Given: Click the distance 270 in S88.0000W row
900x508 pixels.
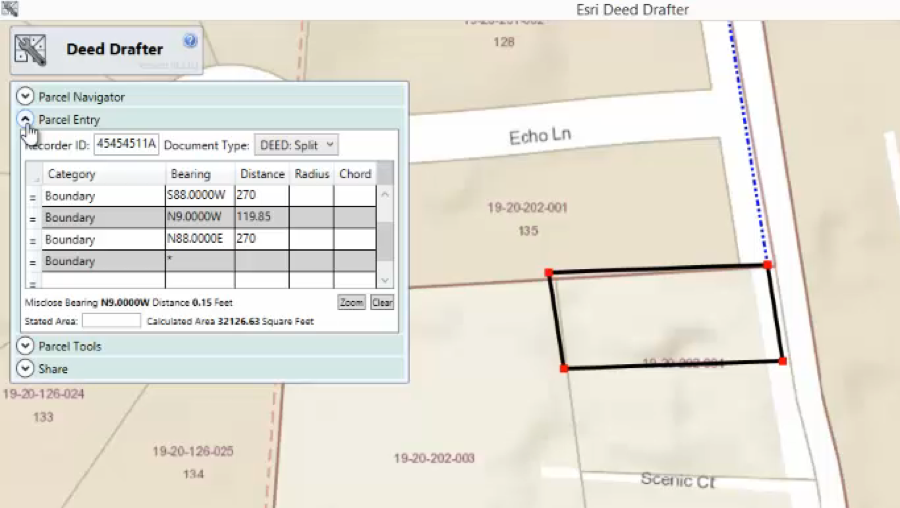Looking at the screenshot, I should coord(262,196).
